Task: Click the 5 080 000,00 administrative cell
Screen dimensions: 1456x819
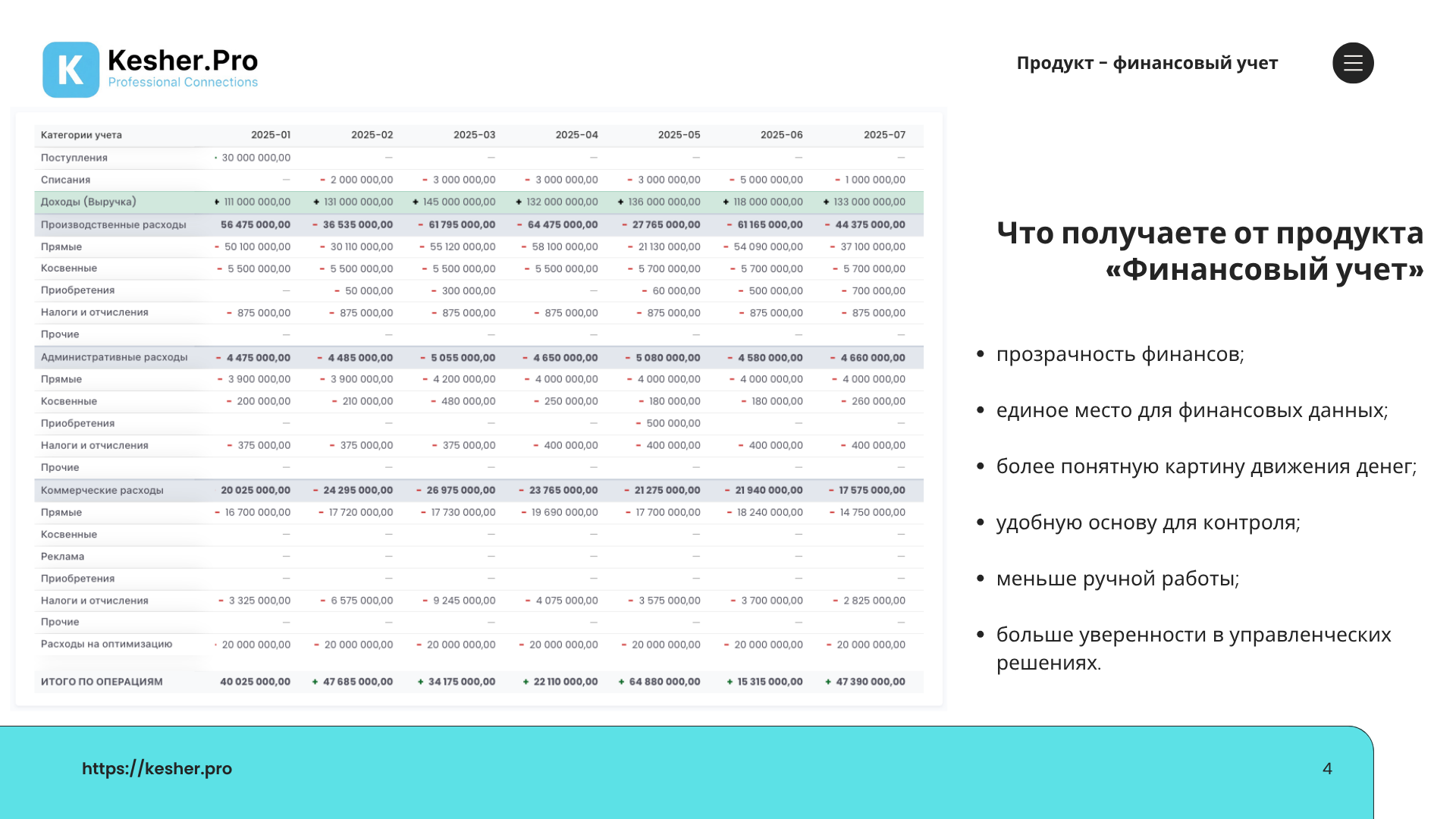Action: pos(663,357)
